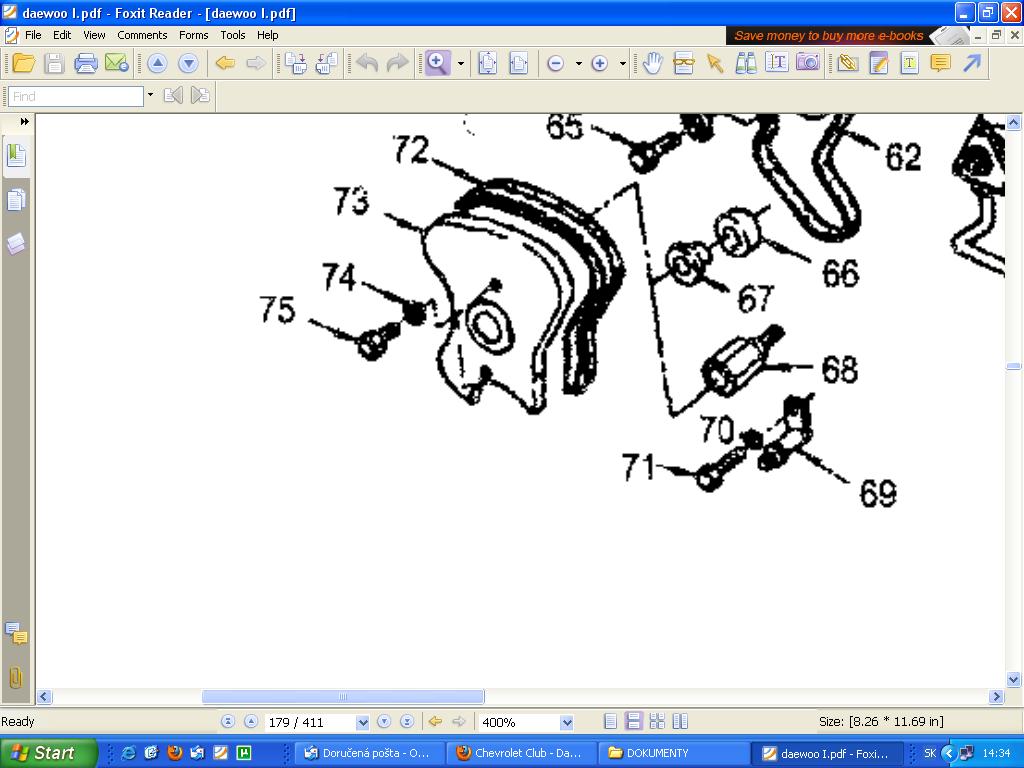Fit width of page icon
This screenshot has height=768, width=1024.
point(519,63)
